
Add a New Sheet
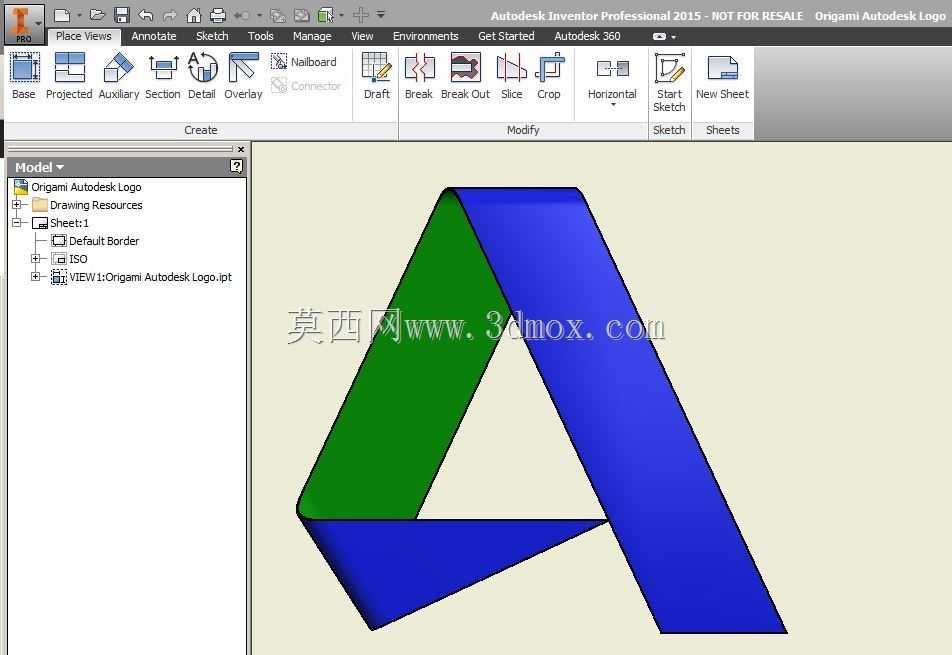tap(722, 75)
